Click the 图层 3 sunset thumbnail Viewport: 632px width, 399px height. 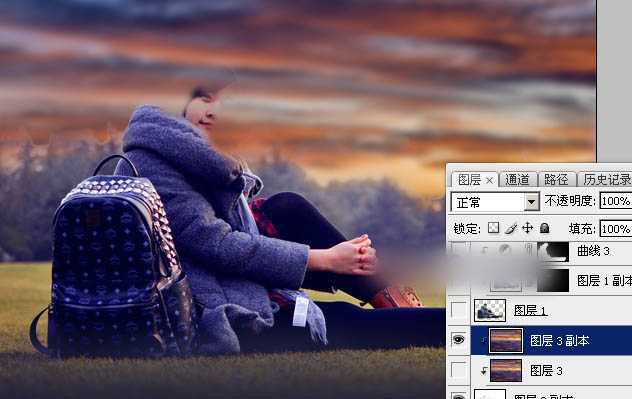506,370
